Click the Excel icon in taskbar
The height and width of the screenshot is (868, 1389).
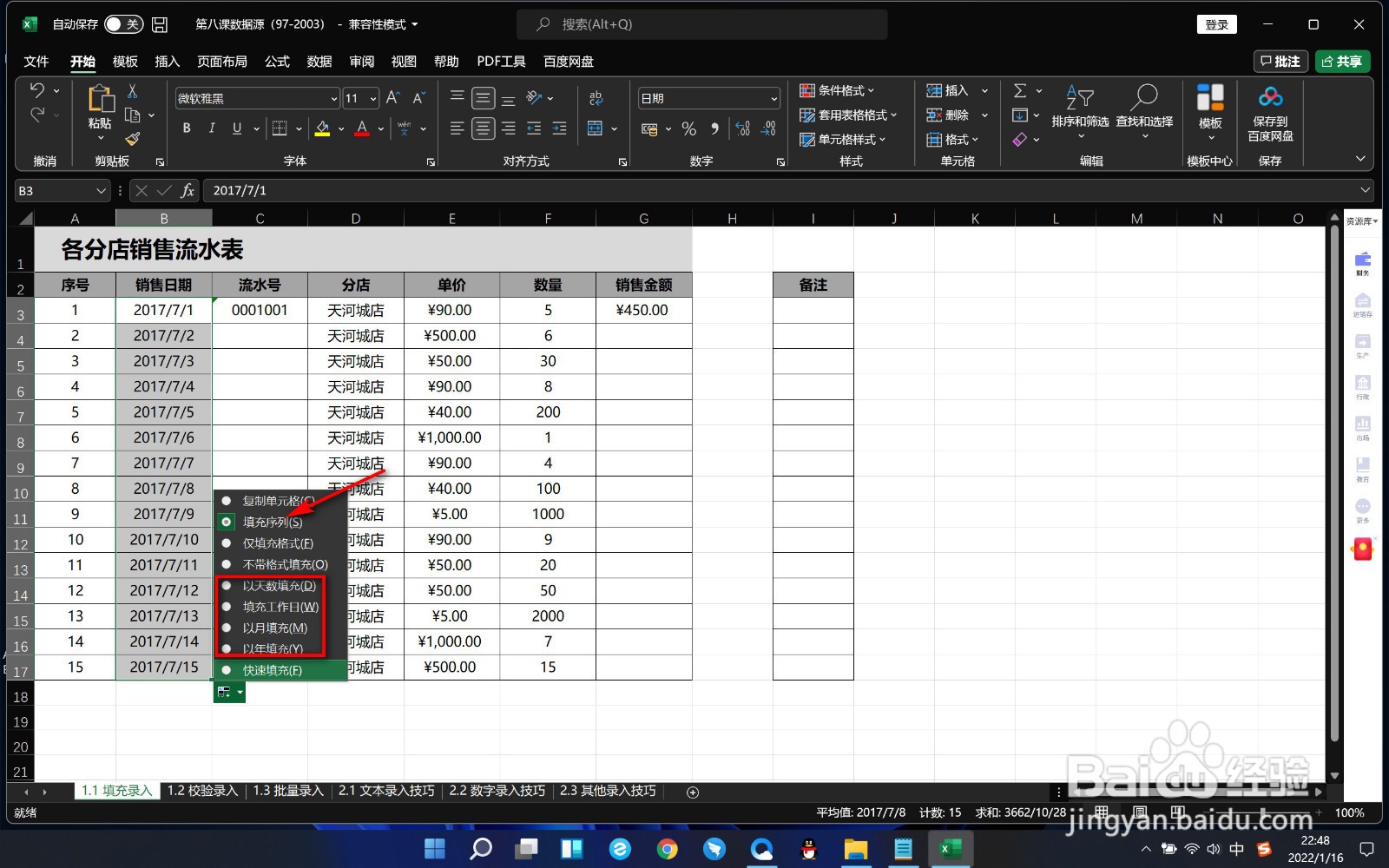[951, 849]
